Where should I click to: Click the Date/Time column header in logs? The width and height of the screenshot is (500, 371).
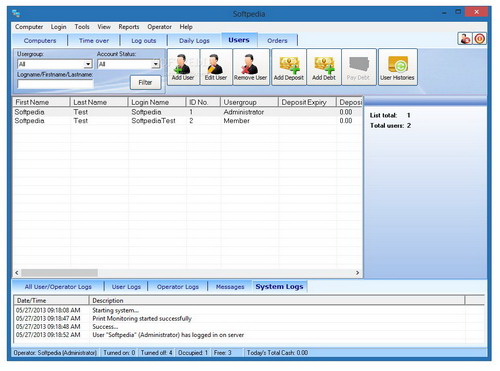tap(51, 300)
